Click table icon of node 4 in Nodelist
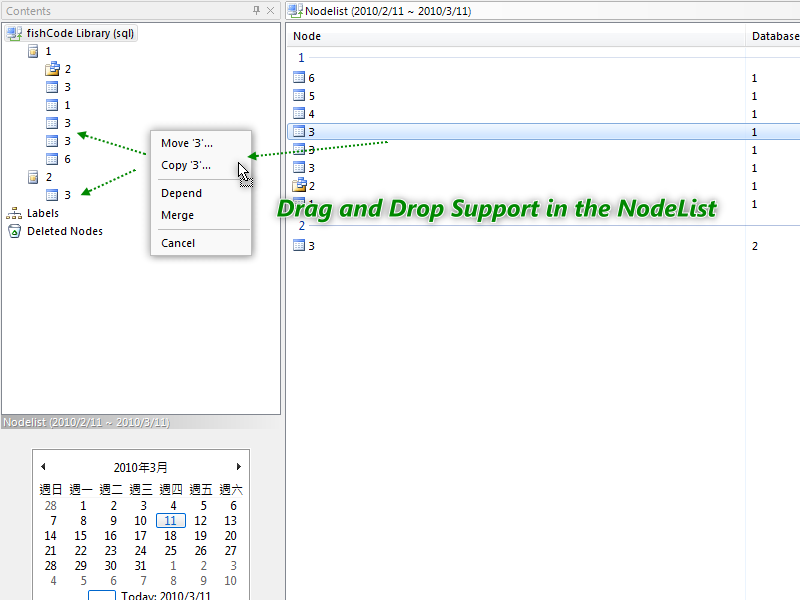800x600 pixels. pos(299,113)
